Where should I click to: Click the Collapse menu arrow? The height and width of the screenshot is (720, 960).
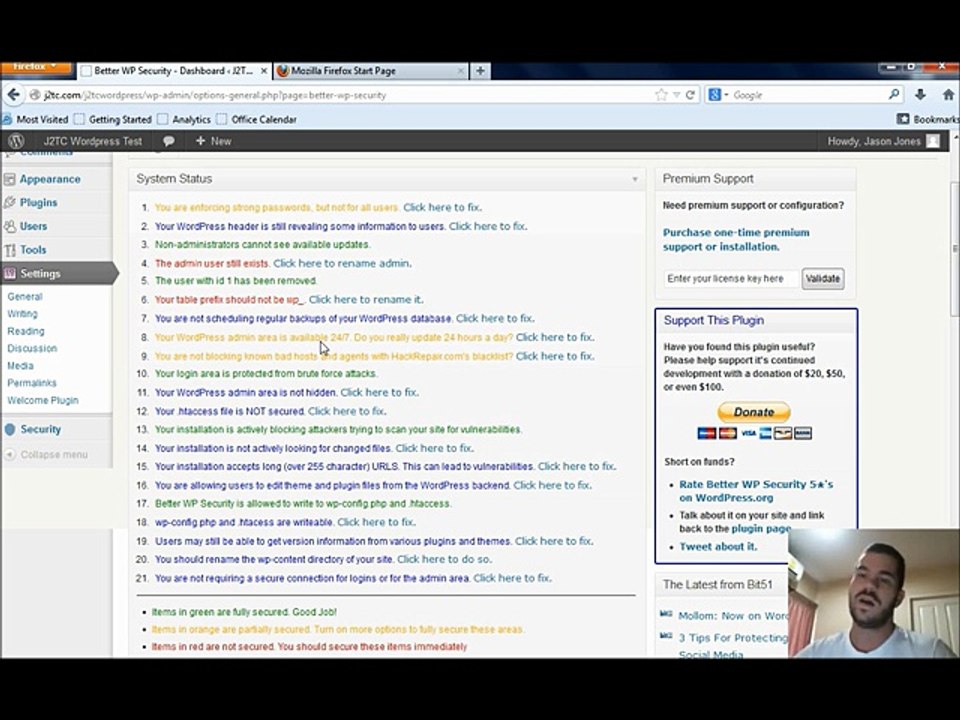pos(10,454)
